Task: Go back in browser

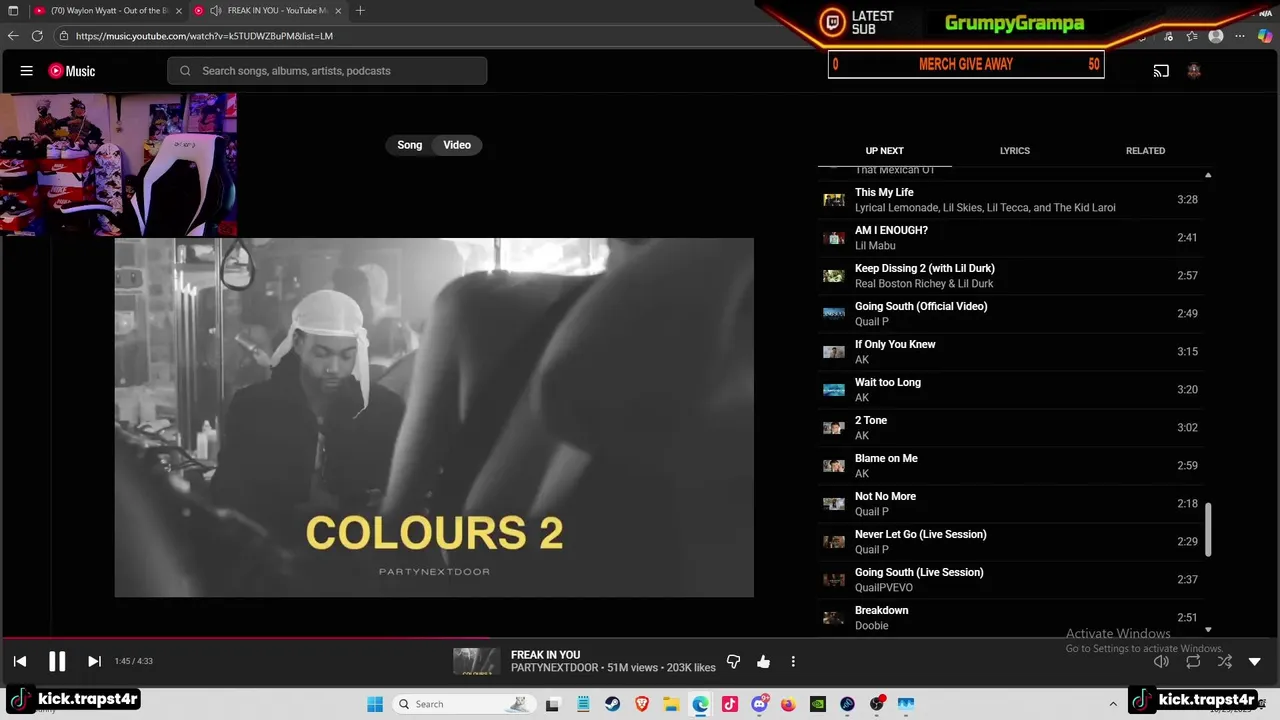Action: [13, 36]
